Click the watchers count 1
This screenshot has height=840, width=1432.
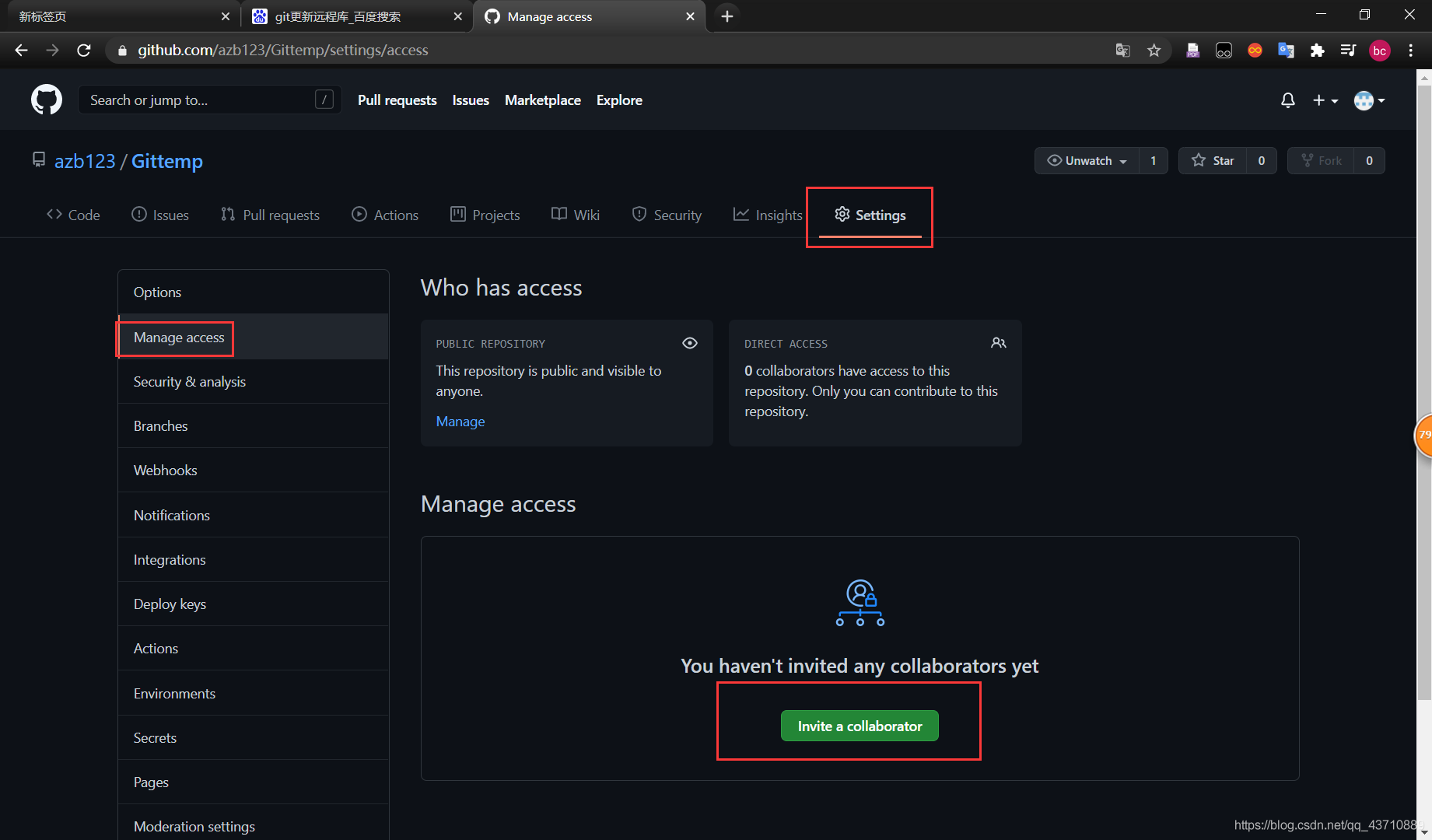tap(1154, 161)
